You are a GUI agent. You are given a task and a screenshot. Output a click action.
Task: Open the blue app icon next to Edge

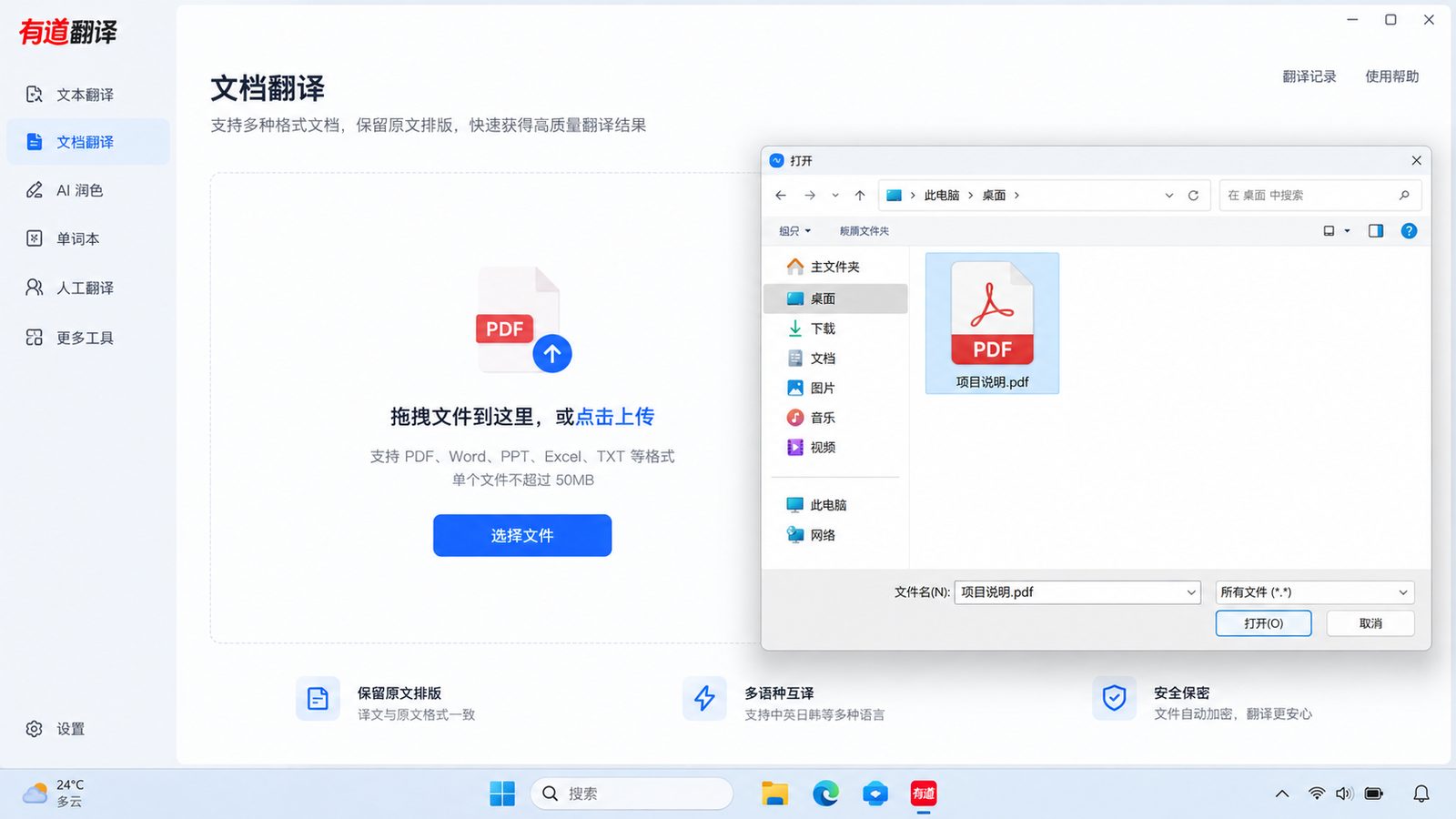point(875,794)
